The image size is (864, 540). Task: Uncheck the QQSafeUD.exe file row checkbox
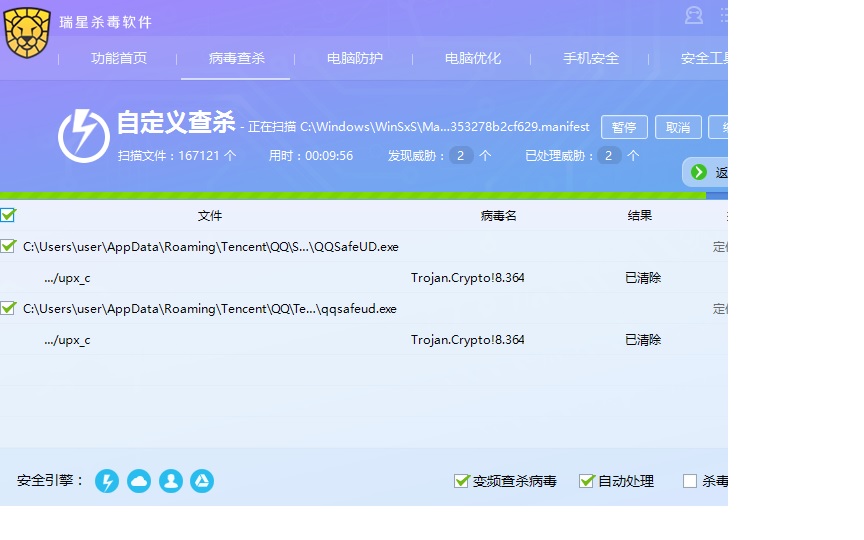point(8,246)
